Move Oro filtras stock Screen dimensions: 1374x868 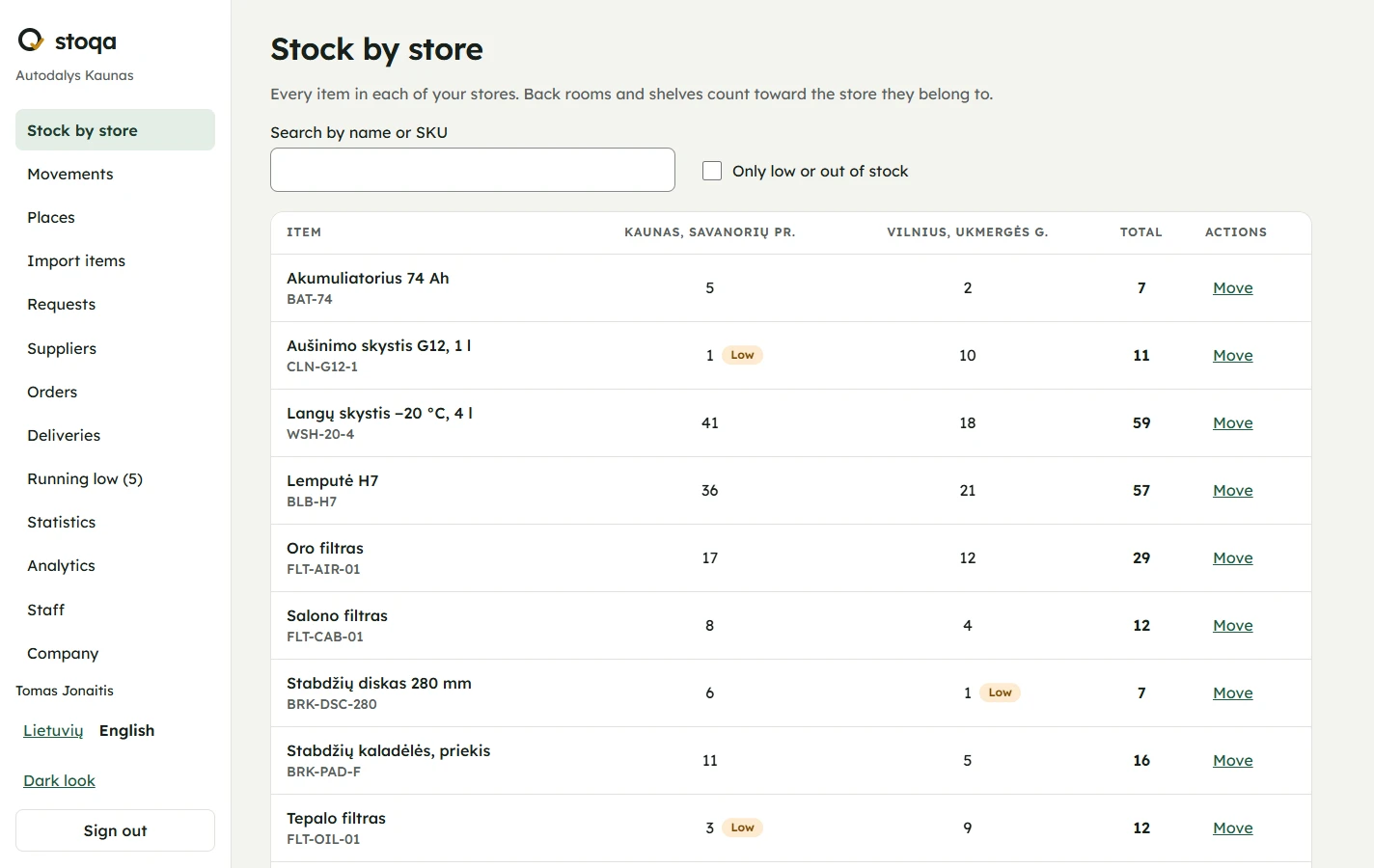(x=1232, y=557)
